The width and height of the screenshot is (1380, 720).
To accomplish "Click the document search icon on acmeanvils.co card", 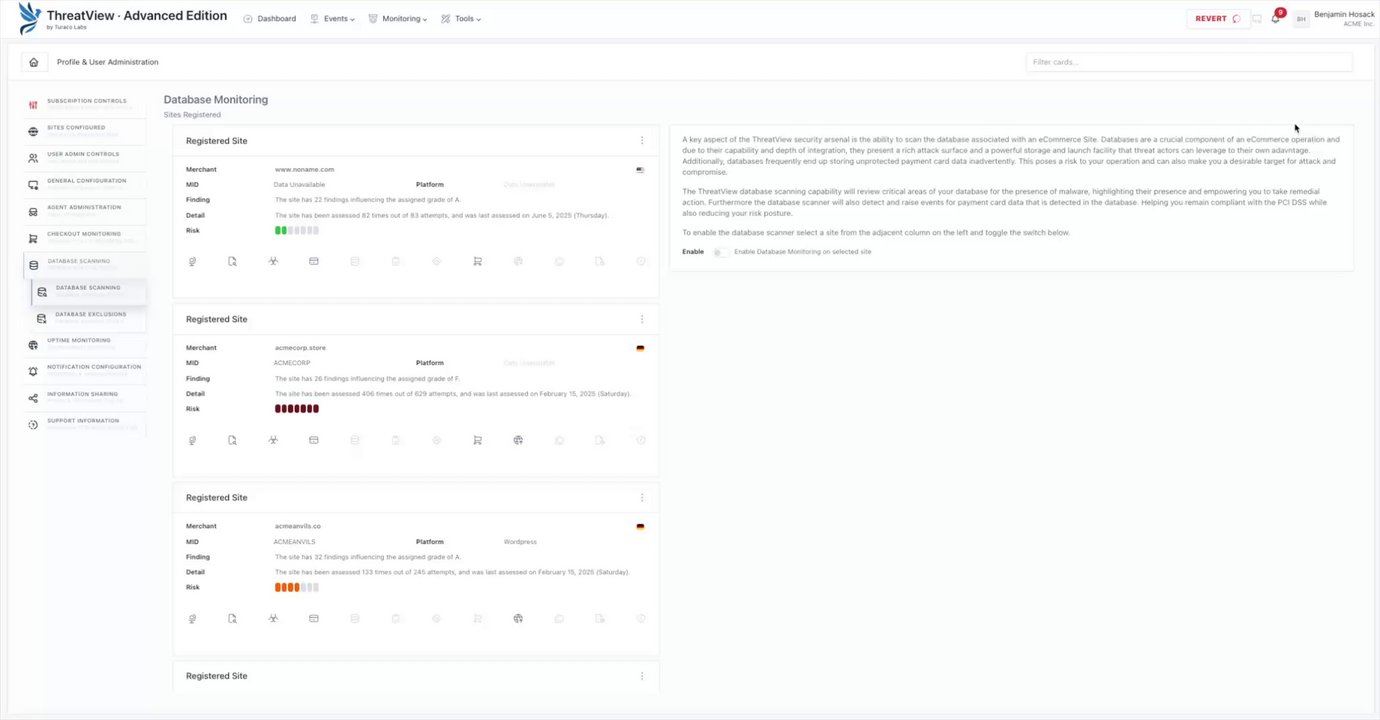I will coord(232,618).
